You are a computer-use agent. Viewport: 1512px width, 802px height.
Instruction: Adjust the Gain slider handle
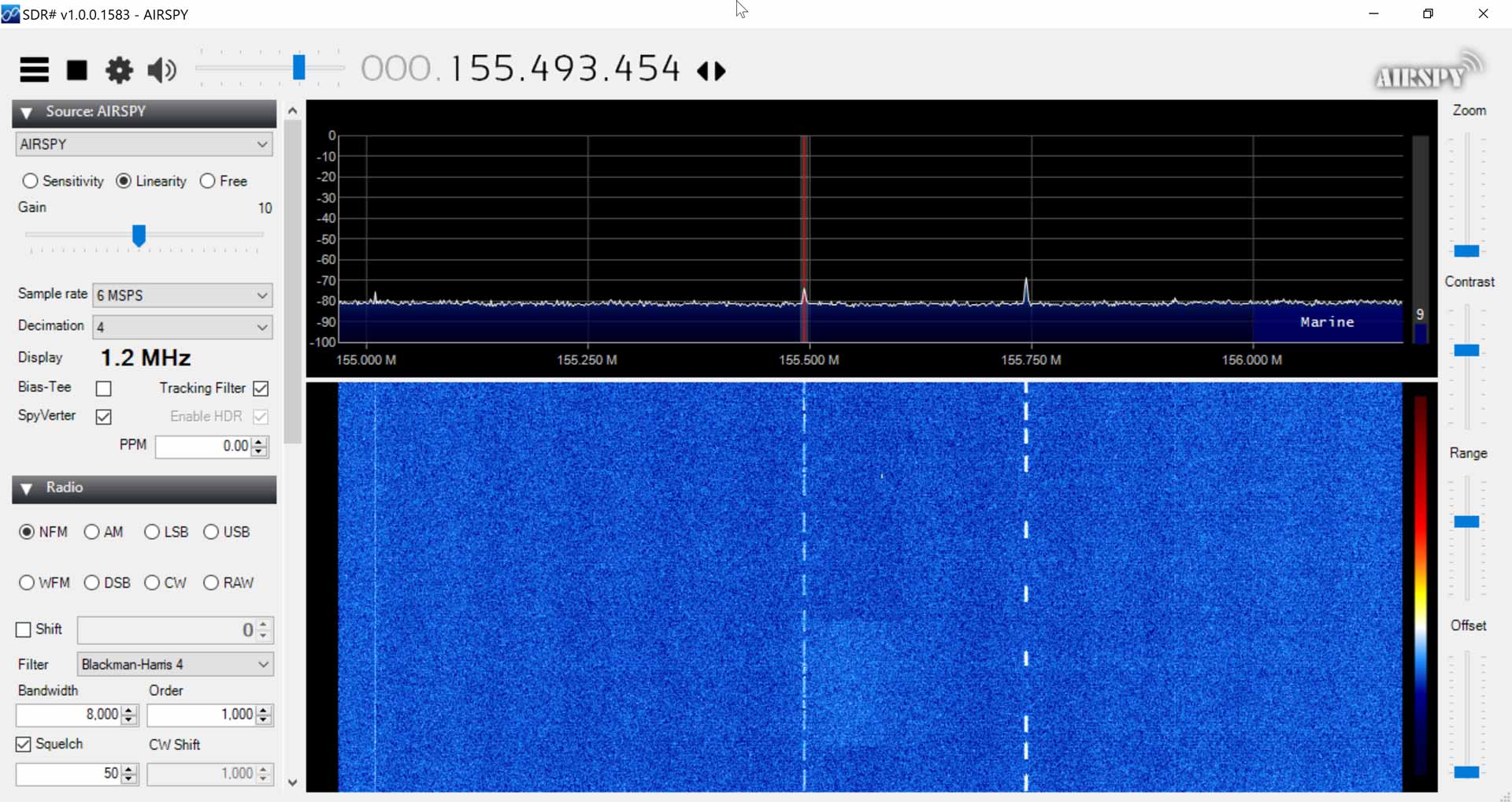point(139,236)
